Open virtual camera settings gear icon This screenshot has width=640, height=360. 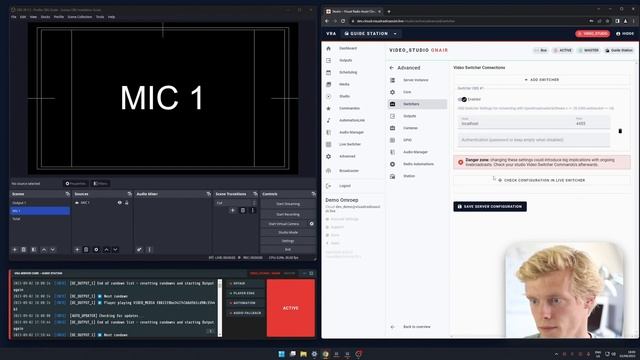(x=311, y=224)
